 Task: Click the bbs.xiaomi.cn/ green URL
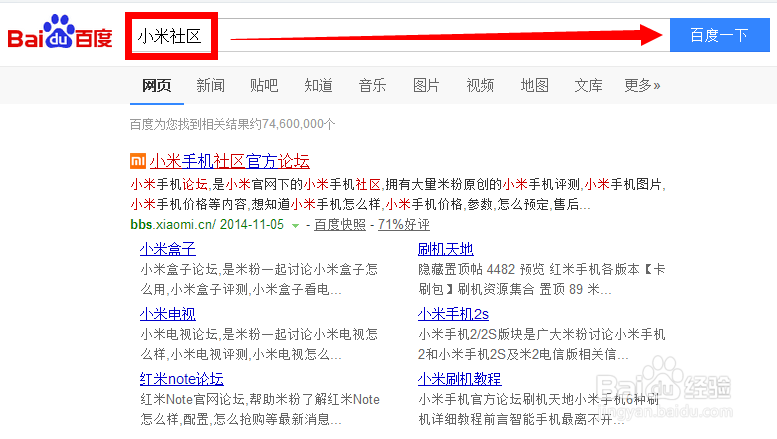pyautogui.click(x=173, y=224)
